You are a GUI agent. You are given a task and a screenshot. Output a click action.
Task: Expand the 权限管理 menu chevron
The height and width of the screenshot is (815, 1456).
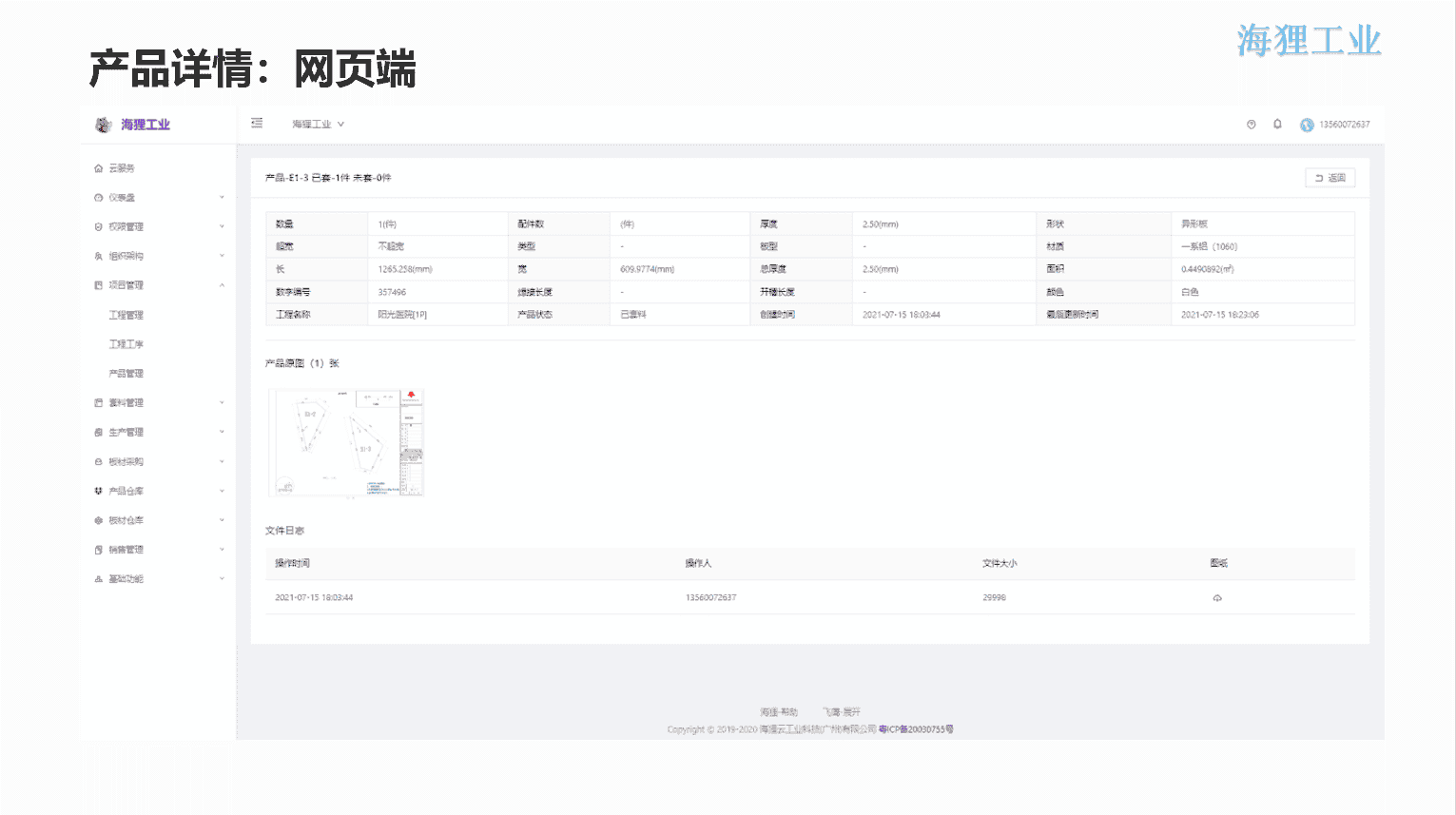point(222,226)
